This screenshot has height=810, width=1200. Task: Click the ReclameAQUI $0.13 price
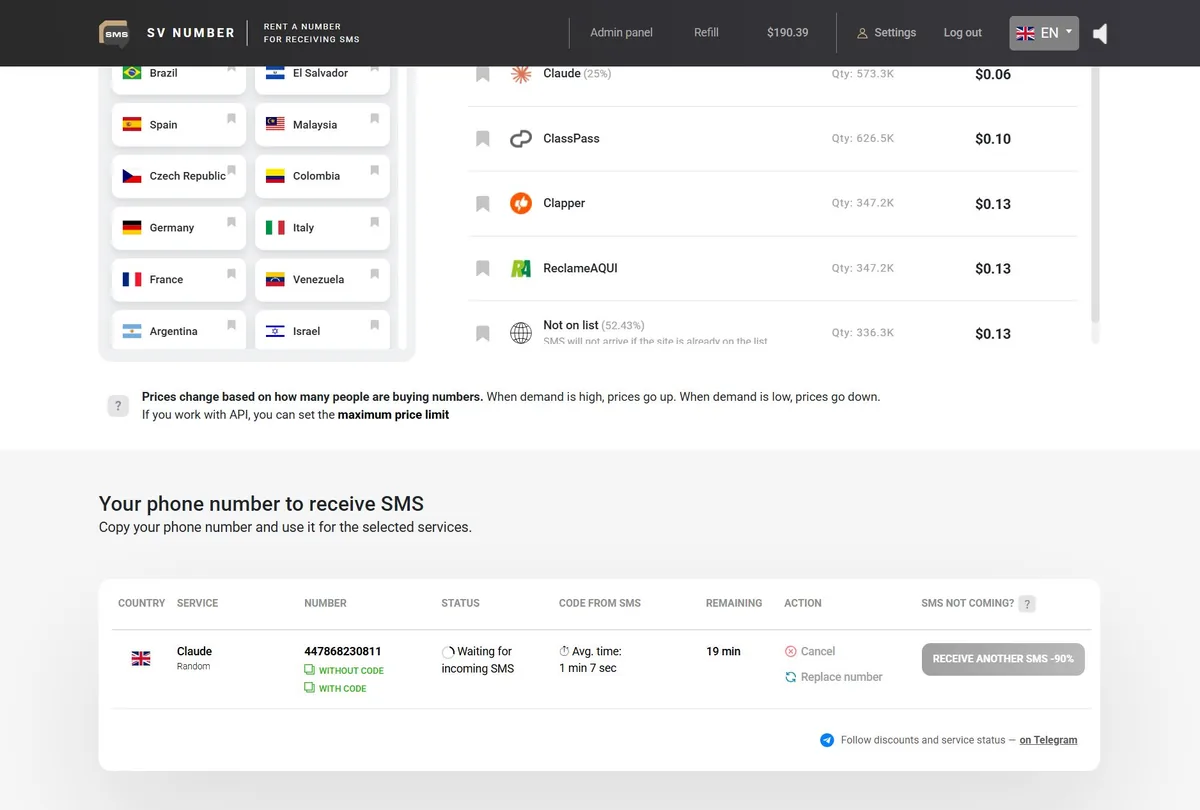(x=993, y=269)
